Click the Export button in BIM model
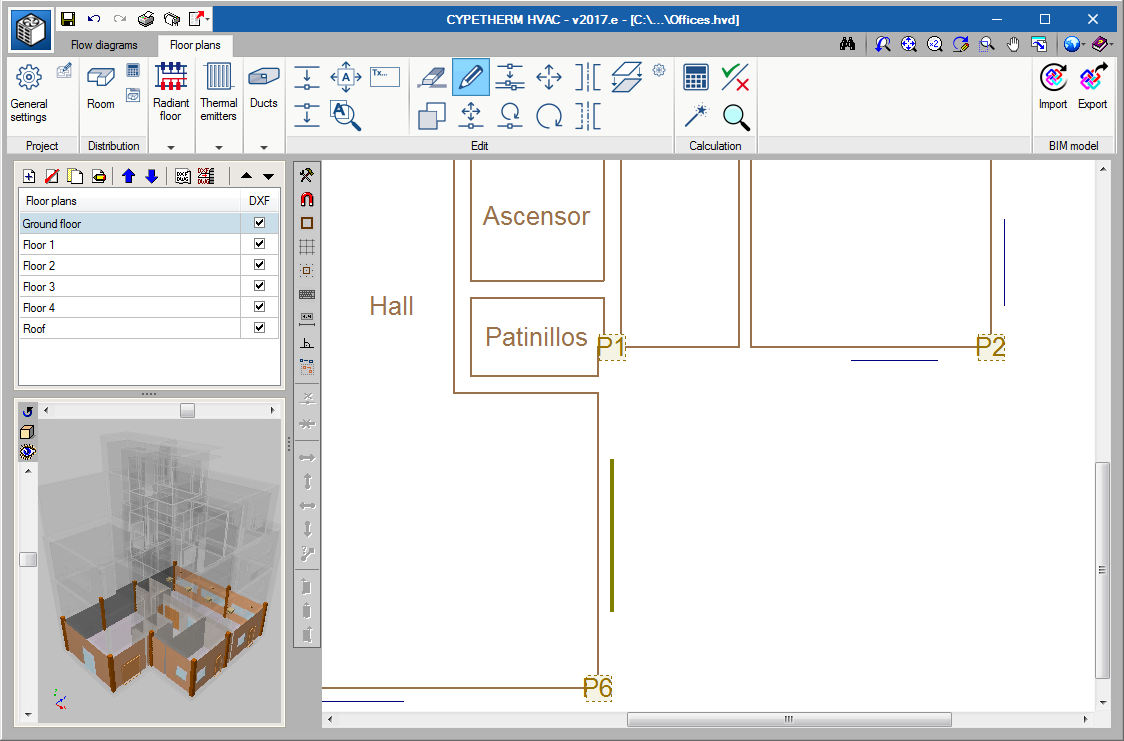1124x741 pixels. [x=1092, y=86]
